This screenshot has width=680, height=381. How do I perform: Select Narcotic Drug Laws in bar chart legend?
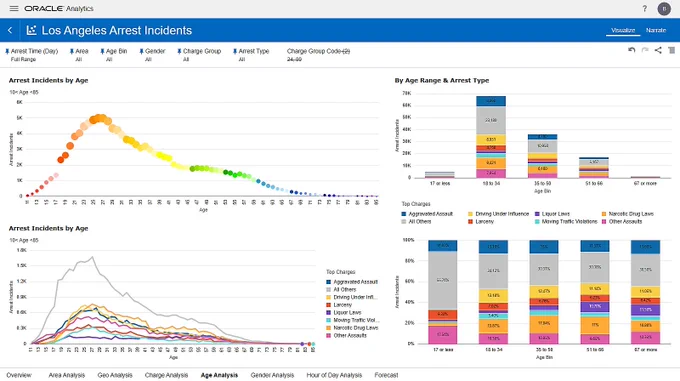[627, 214]
